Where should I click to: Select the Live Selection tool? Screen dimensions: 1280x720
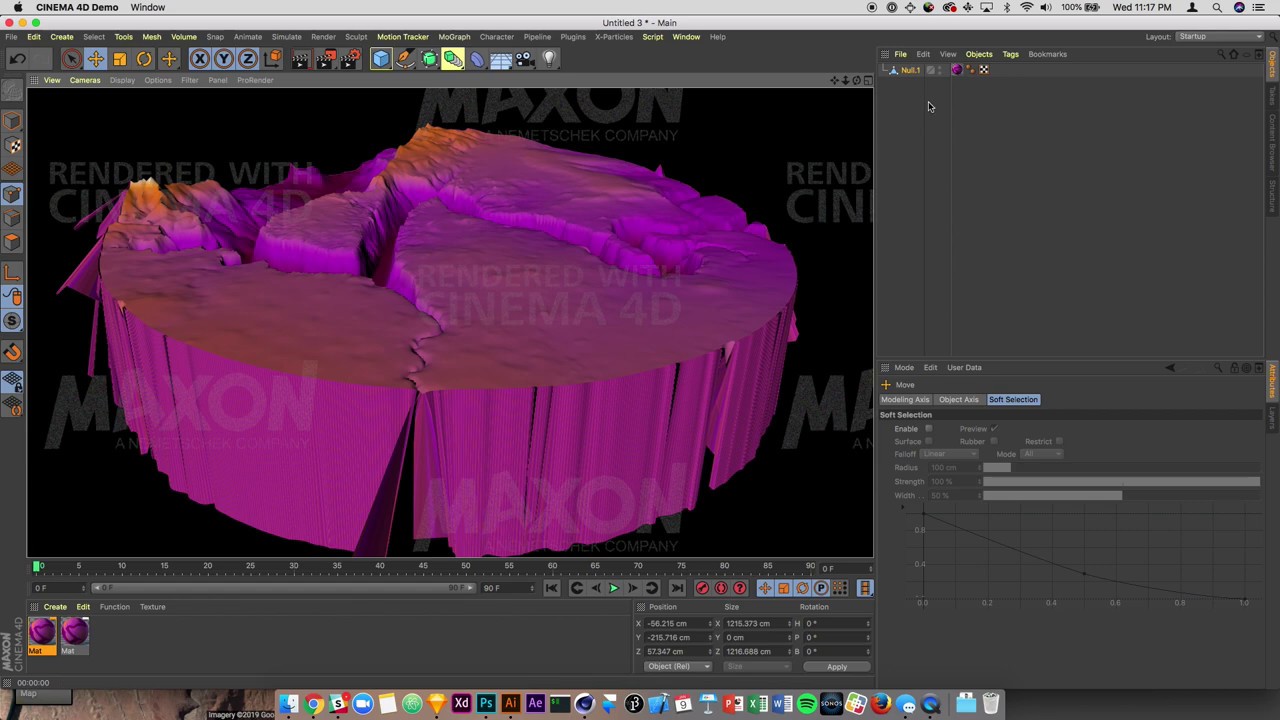(71, 59)
